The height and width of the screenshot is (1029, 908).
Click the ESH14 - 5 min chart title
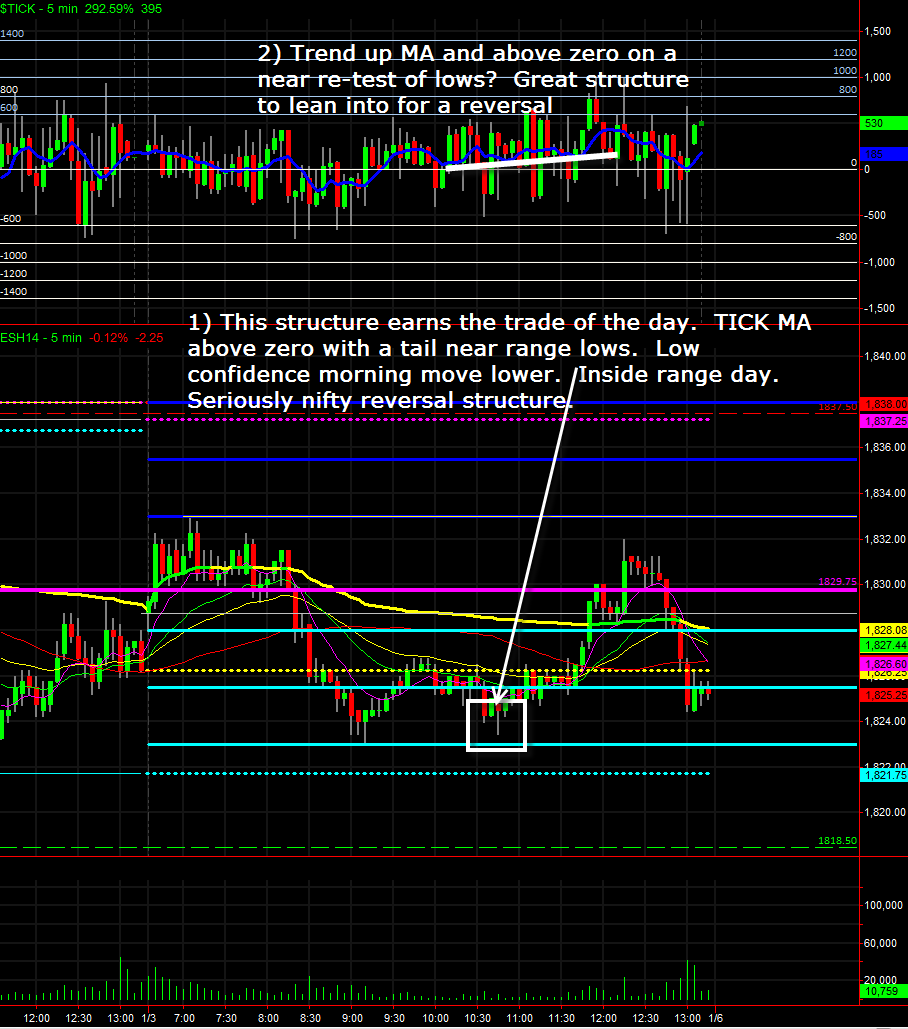pos(41,338)
